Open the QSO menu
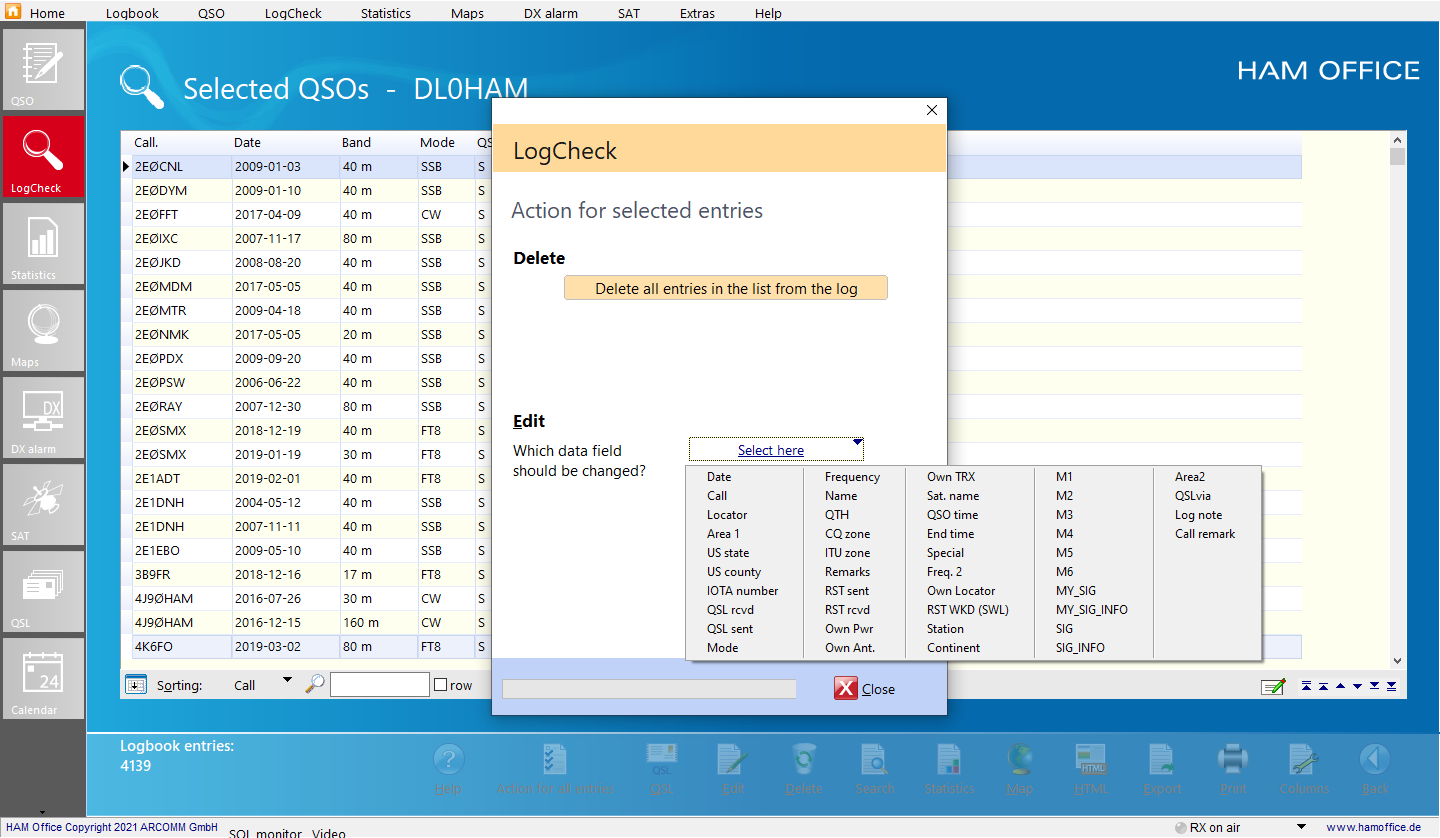 [x=211, y=13]
